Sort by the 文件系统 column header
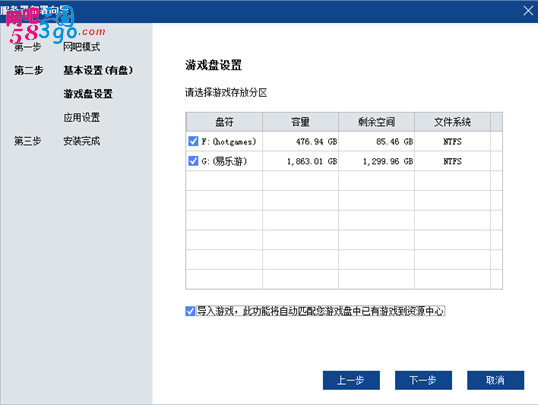 [452, 122]
